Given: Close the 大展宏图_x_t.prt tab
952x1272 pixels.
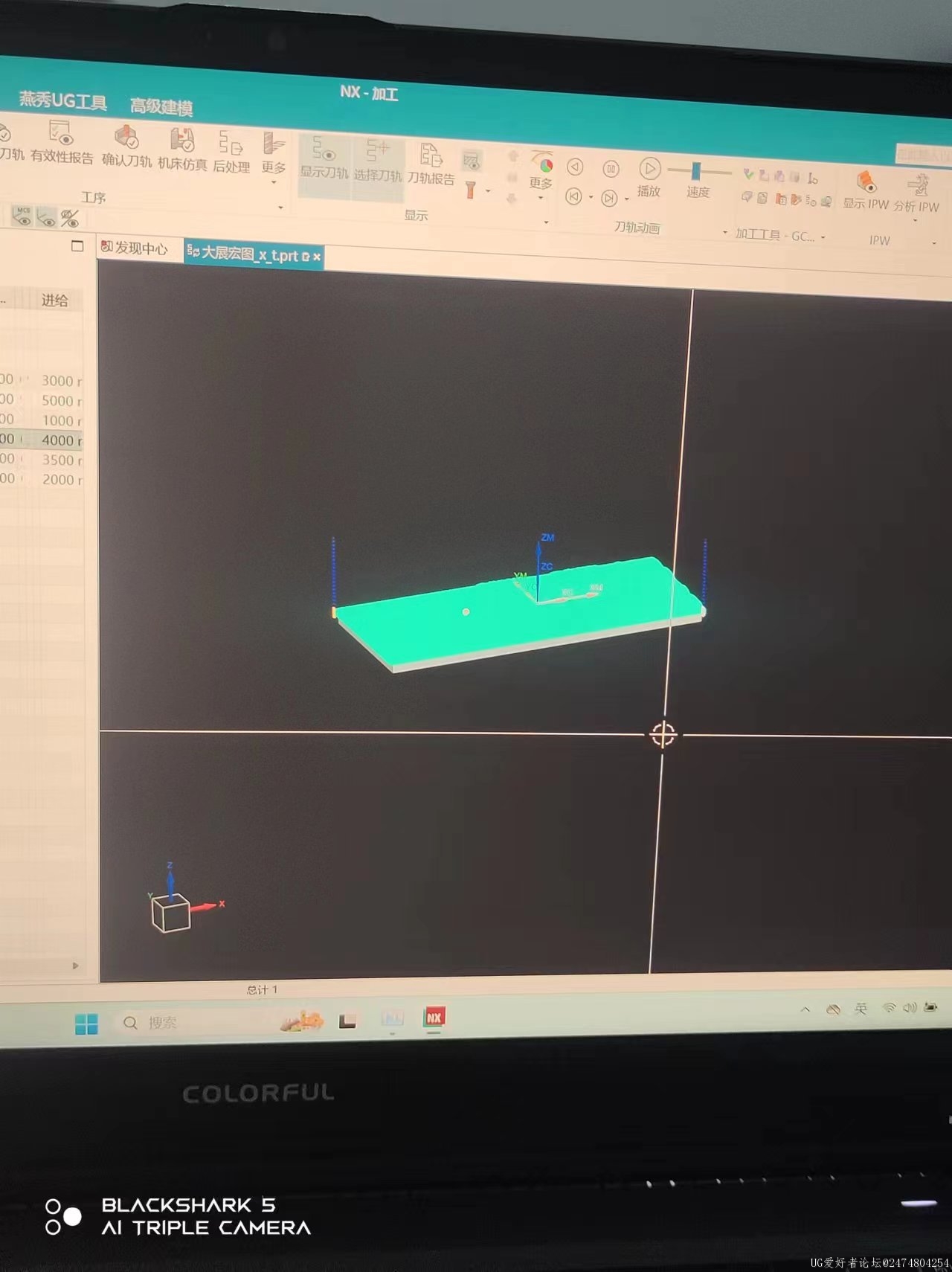Looking at the screenshot, I should point(317,257).
